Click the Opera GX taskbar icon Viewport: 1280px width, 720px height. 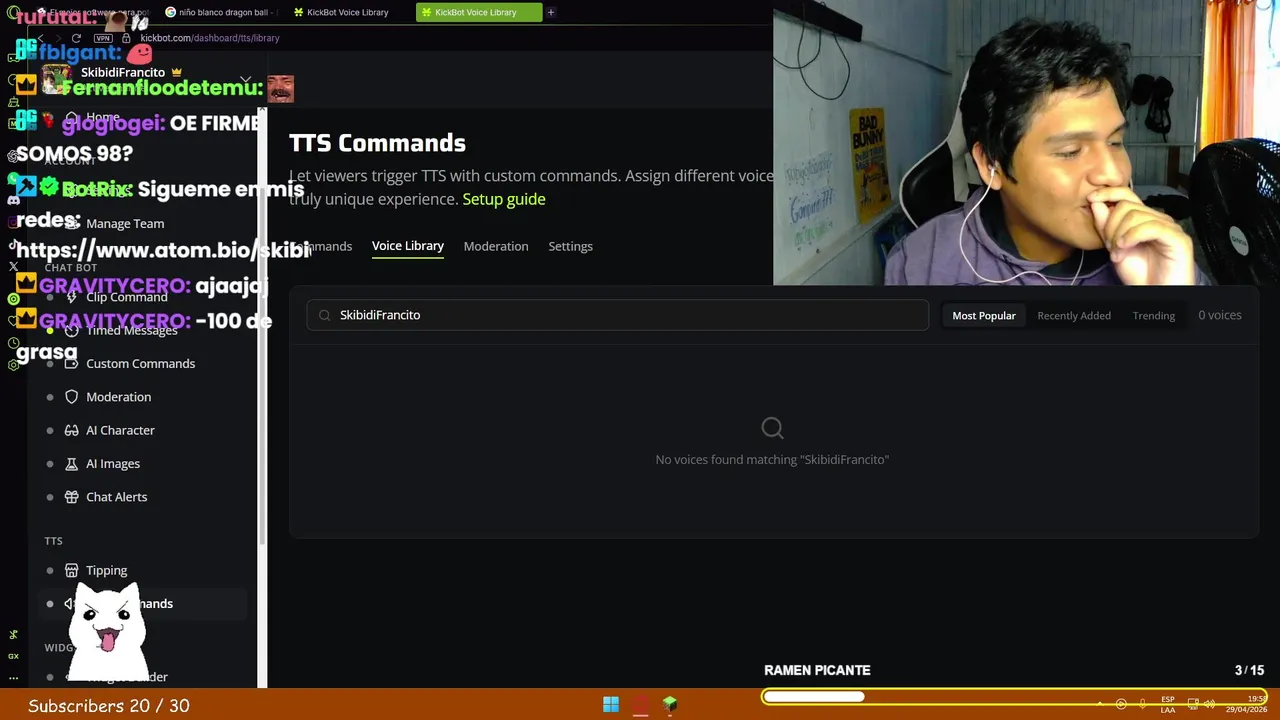click(x=641, y=705)
